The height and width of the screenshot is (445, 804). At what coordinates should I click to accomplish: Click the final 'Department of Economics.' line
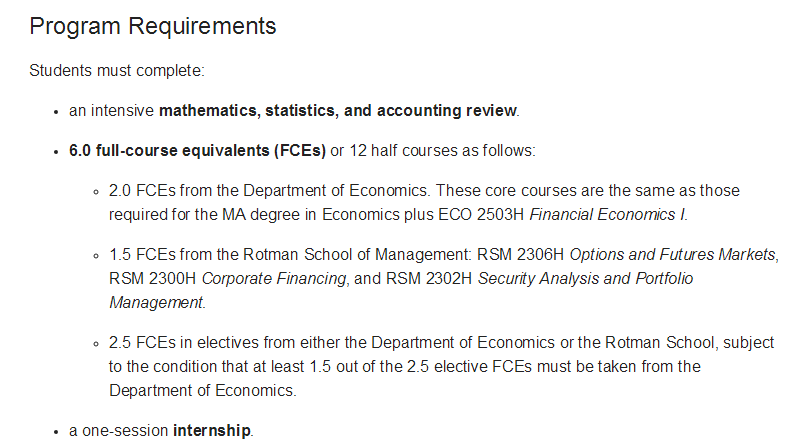pyautogui.click(x=203, y=391)
